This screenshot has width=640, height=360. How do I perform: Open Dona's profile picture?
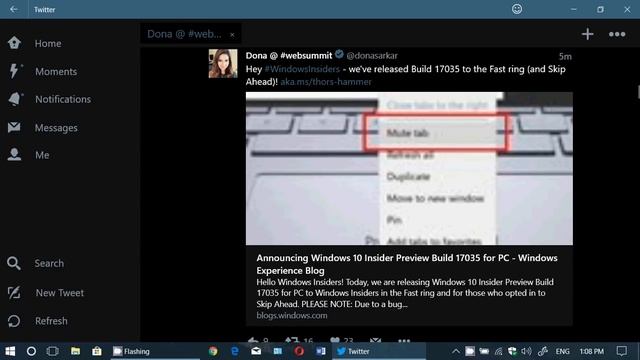(x=223, y=63)
